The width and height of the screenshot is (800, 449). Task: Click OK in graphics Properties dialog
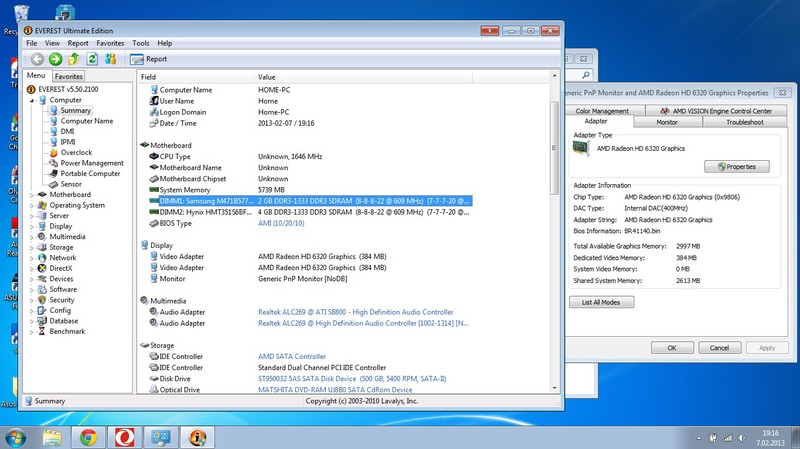[x=672, y=348]
